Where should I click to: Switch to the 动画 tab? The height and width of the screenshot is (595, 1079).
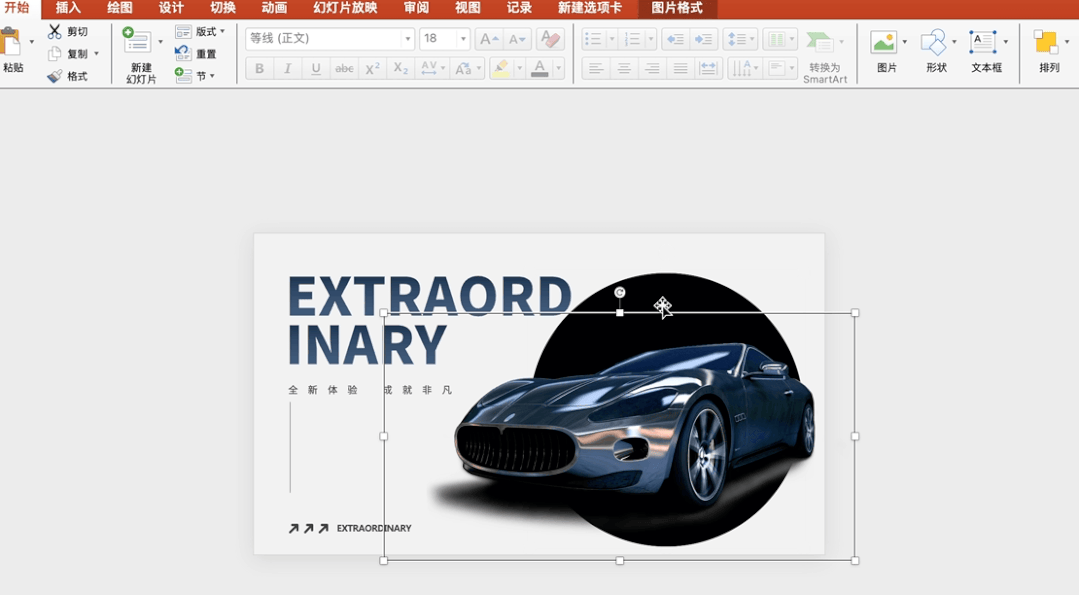(x=274, y=8)
